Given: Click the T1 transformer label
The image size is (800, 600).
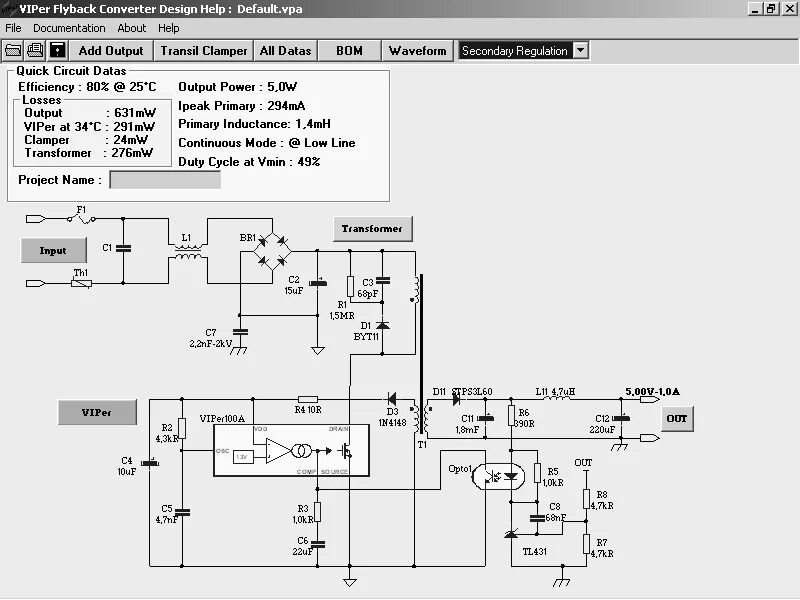Looking at the screenshot, I should (x=422, y=444).
